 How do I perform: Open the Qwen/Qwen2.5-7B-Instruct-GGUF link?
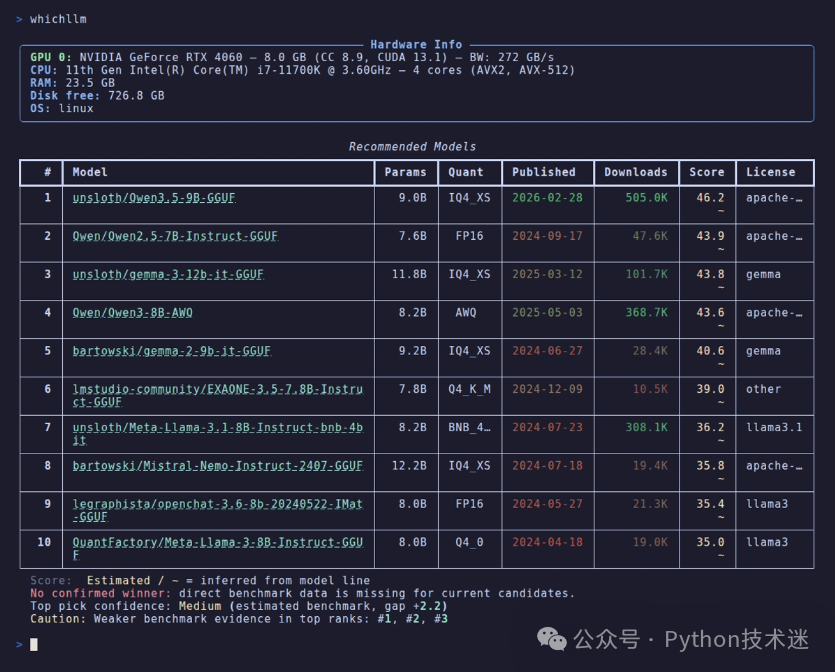175,236
